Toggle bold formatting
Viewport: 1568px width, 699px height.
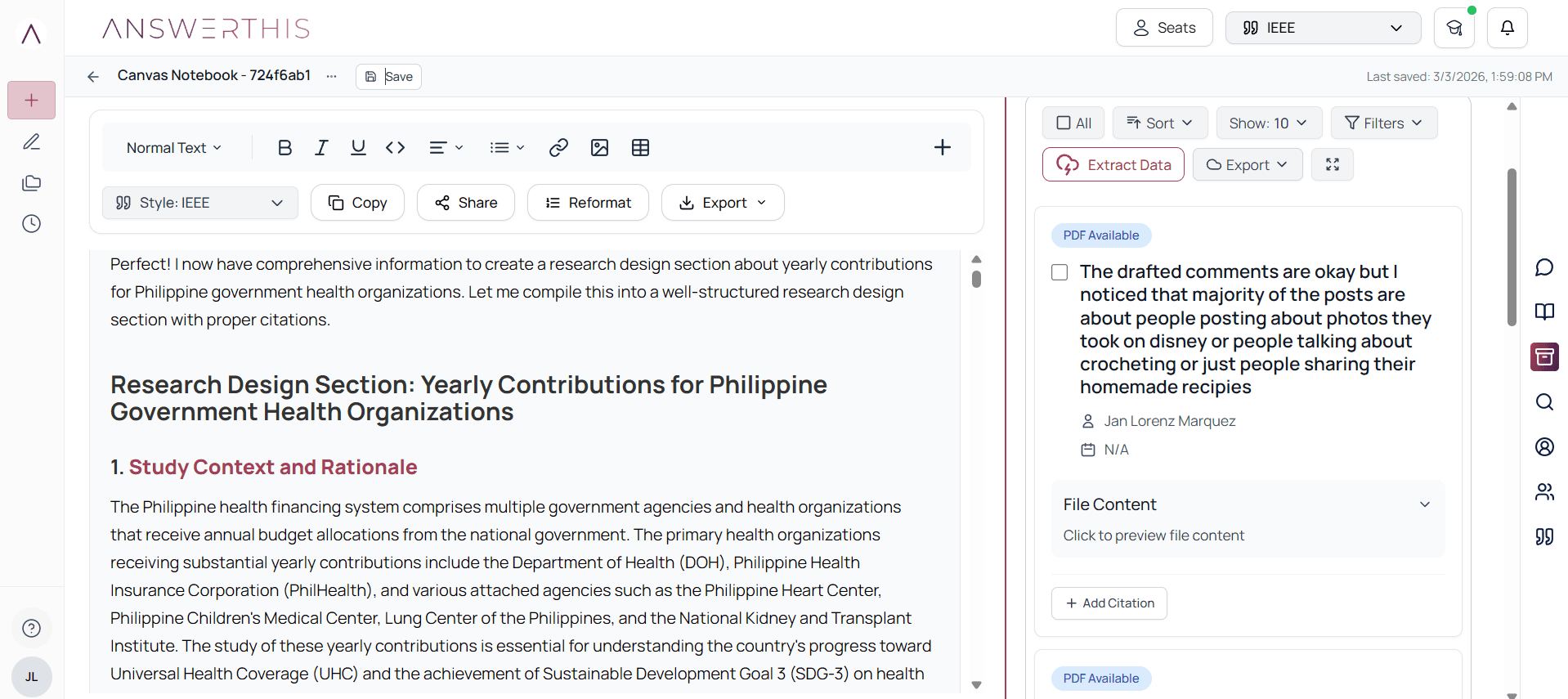click(x=284, y=148)
